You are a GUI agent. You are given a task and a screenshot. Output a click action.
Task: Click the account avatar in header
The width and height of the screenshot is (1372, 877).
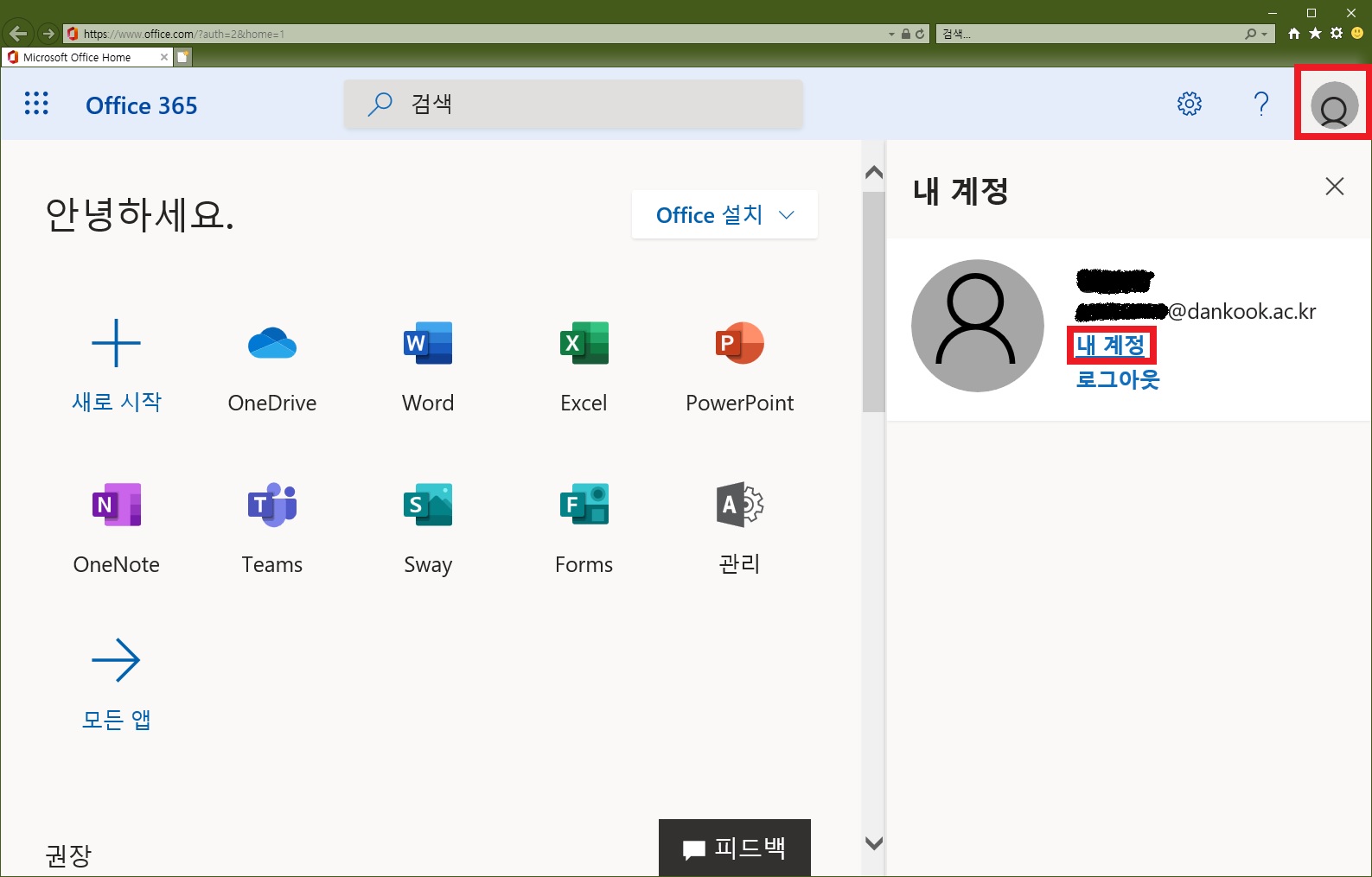(x=1334, y=105)
